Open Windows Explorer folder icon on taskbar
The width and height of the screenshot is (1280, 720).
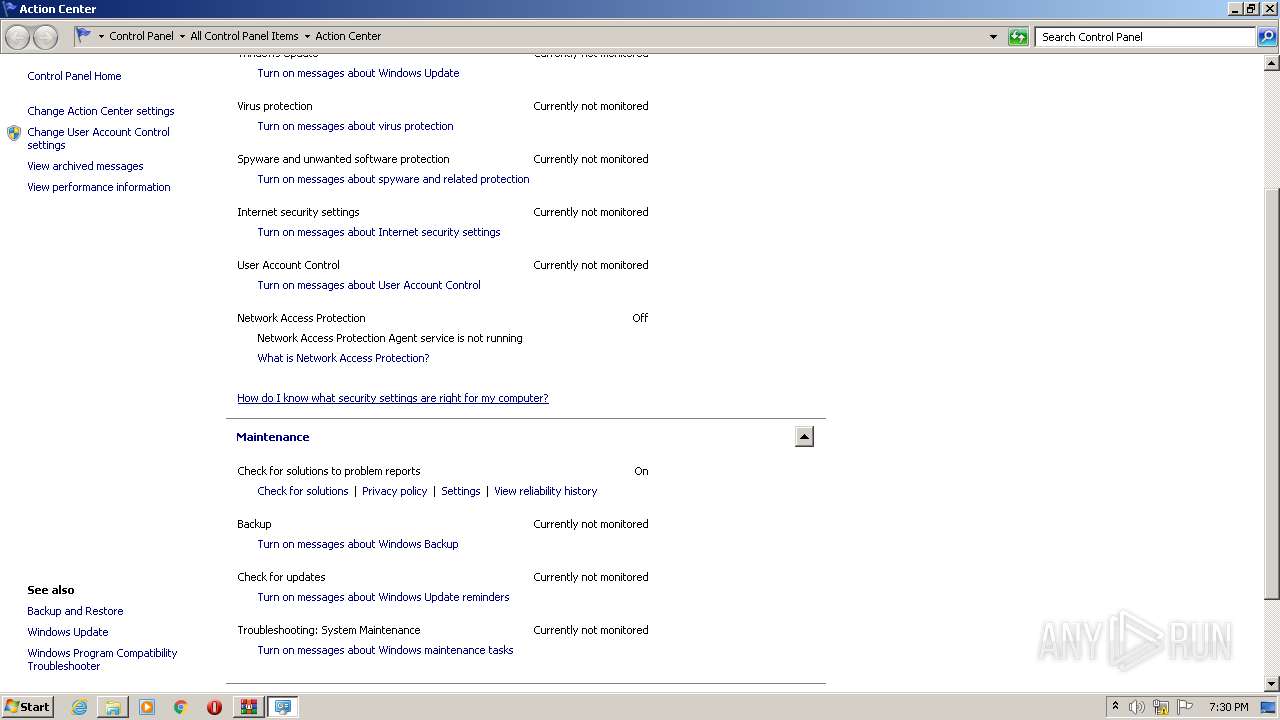(x=113, y=707)
